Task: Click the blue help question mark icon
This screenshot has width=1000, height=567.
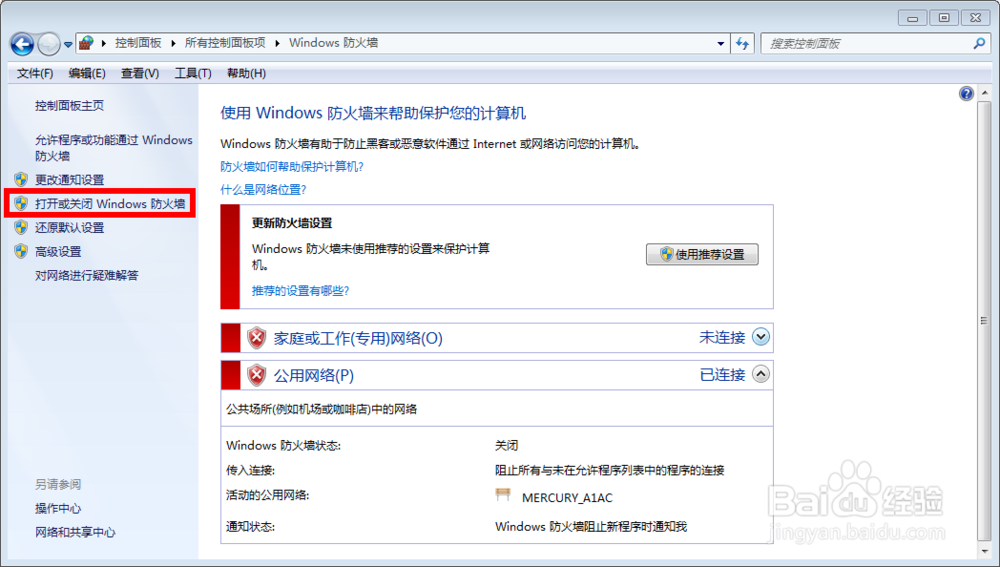Action: pyautogui.click(x=966, y=94)
